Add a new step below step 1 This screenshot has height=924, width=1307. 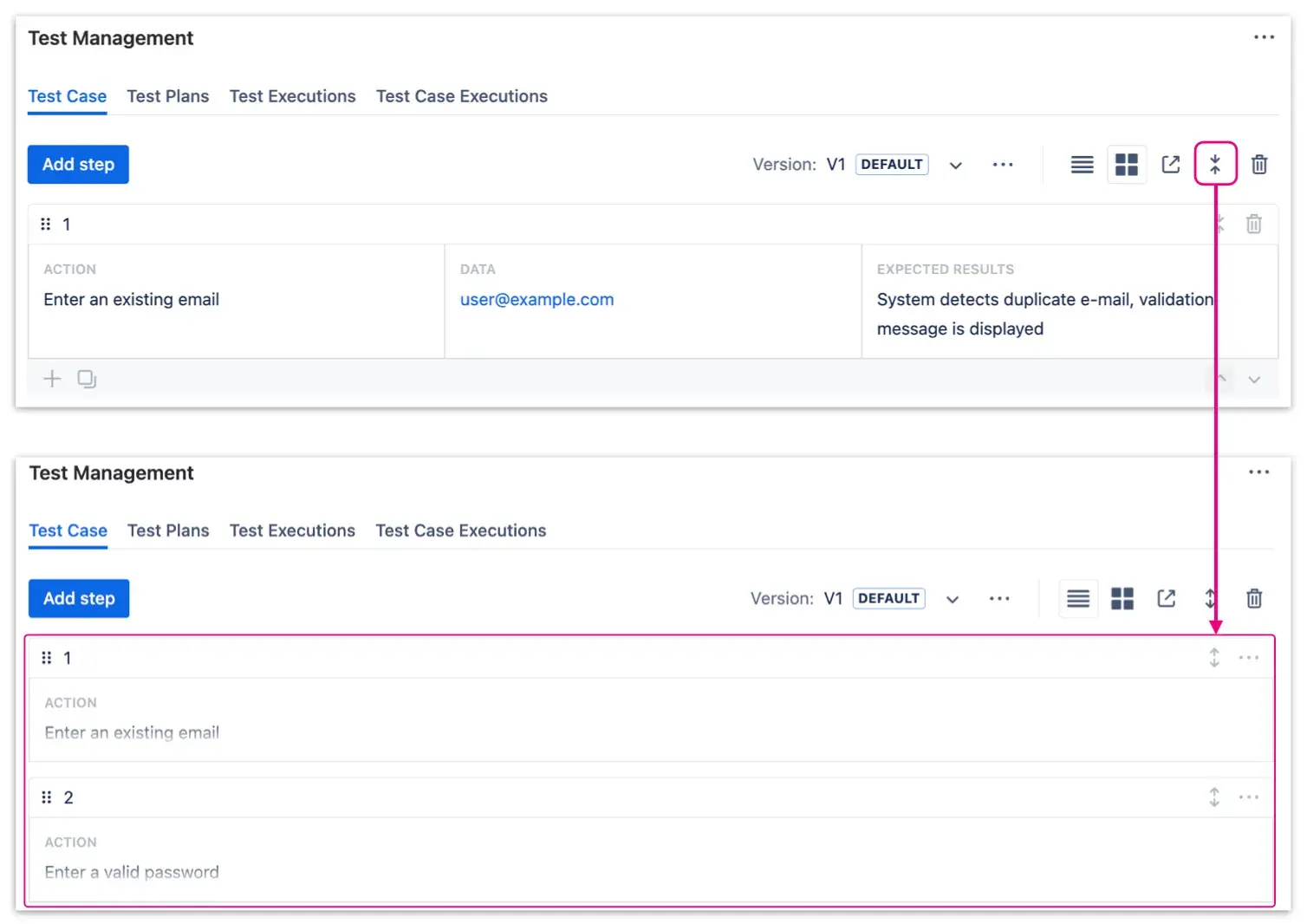51,379
